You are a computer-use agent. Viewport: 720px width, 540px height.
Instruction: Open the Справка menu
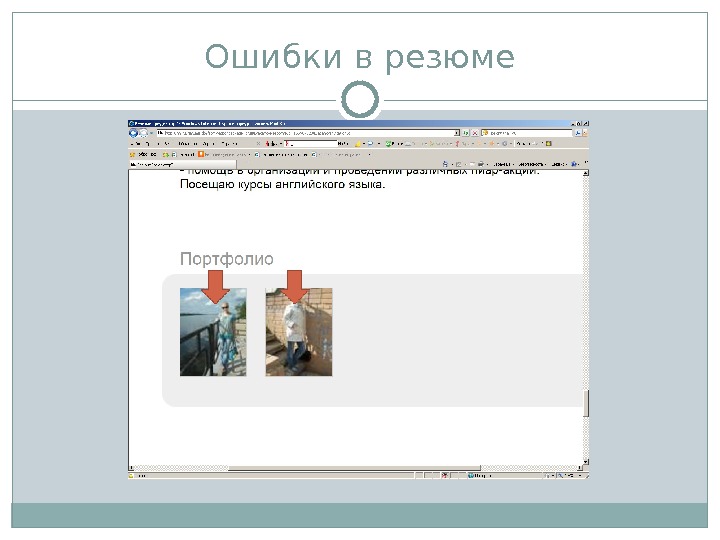(230, 144)
